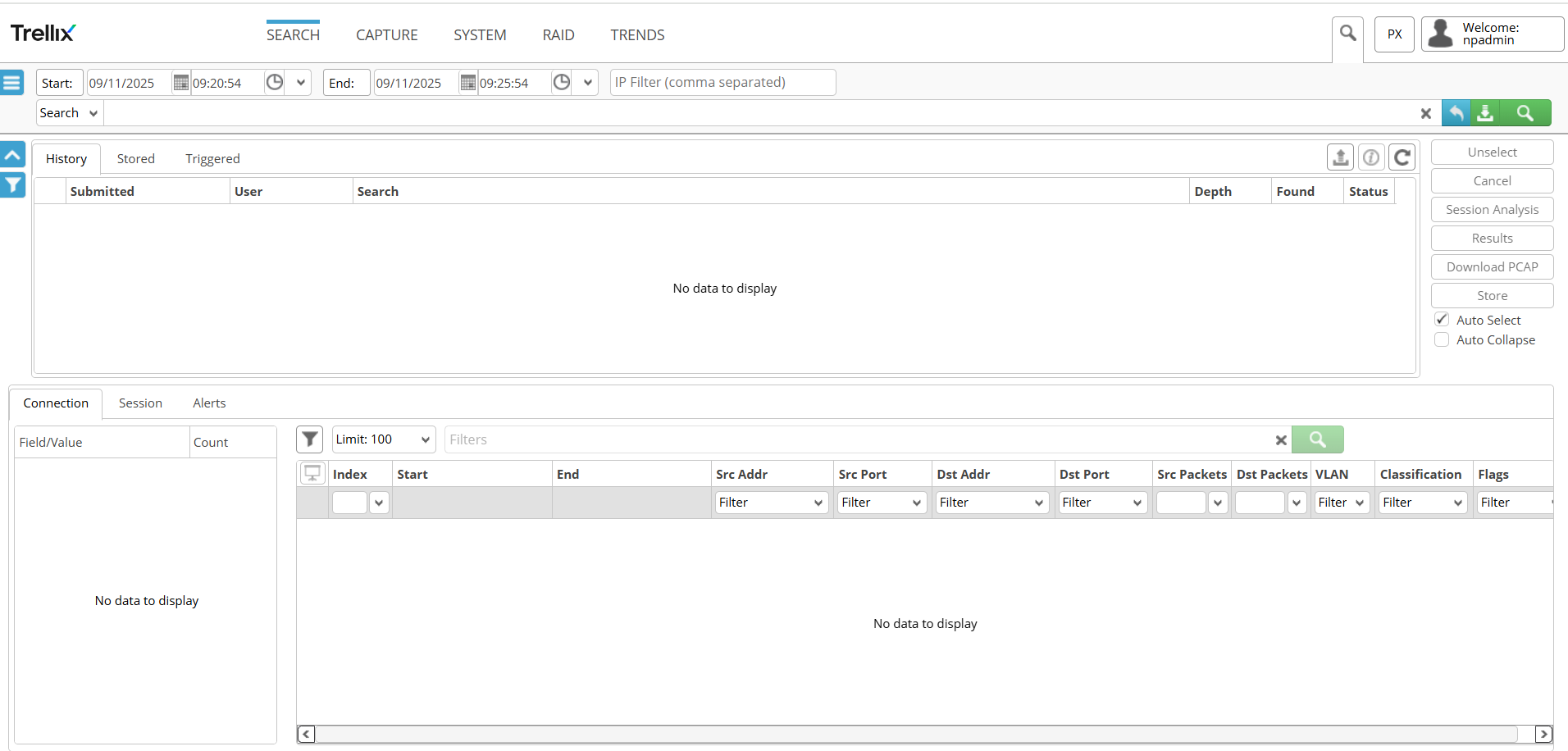Open the SYSTEM menu
Viewport: 1568px width, 751px height.
pyautogui.click(x=480, y=35)
